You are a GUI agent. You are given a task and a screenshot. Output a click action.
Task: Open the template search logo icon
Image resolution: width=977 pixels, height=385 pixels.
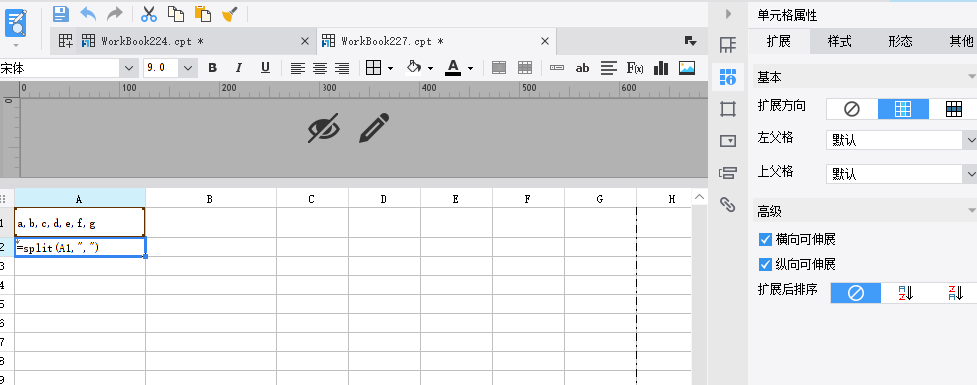coord(16,23)
